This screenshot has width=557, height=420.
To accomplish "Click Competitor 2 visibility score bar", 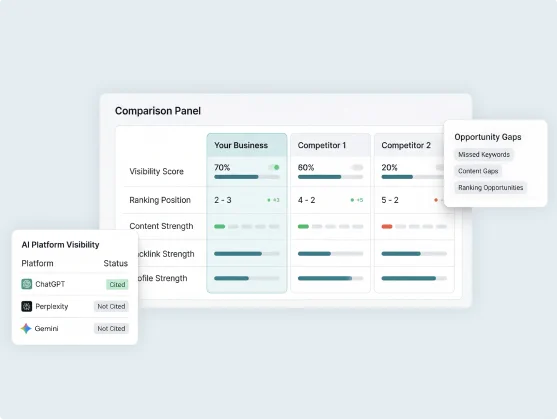I will [x=413, y=177].
